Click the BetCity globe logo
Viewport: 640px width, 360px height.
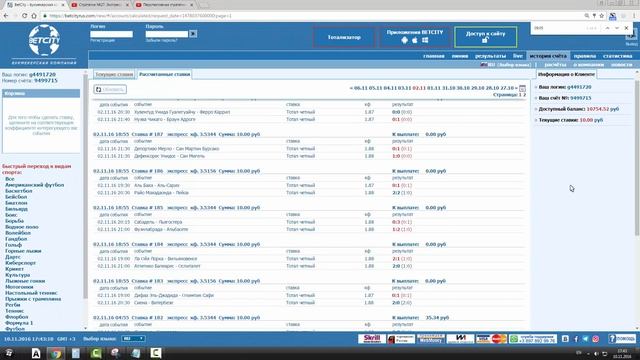coord(44,40)
